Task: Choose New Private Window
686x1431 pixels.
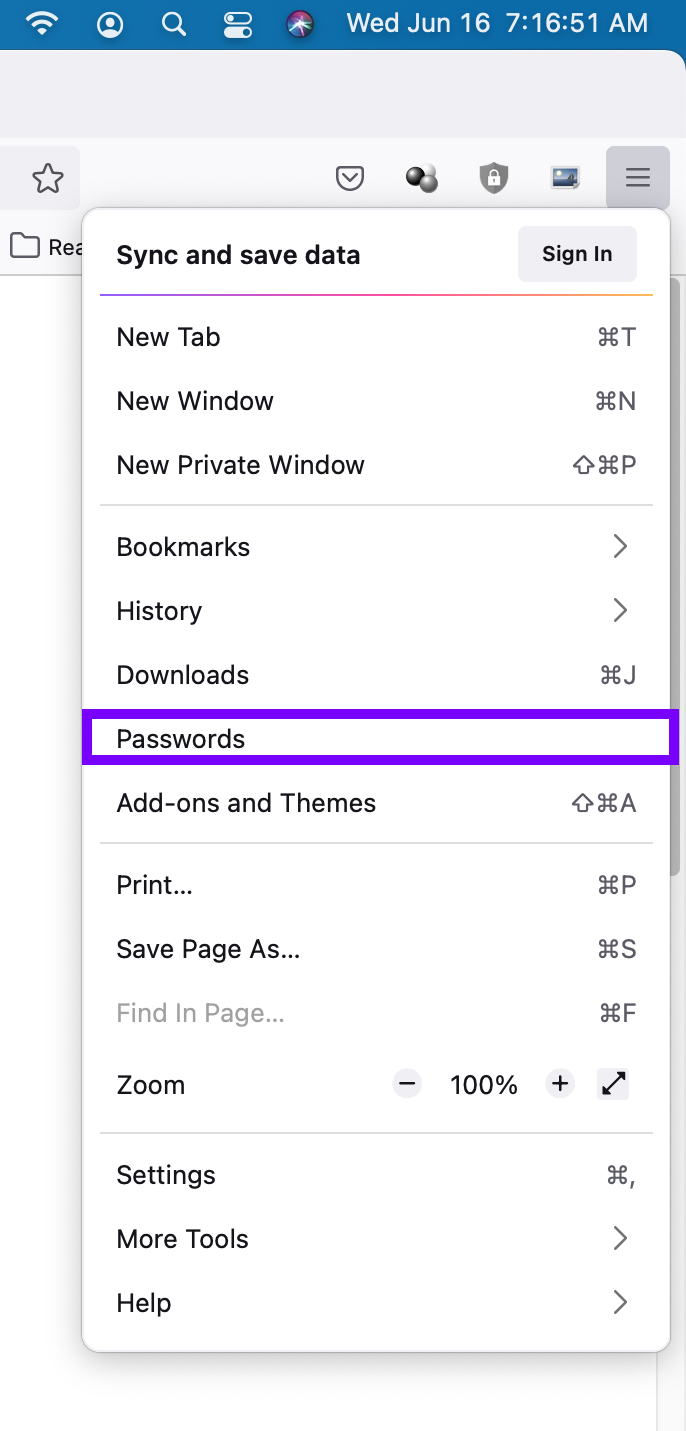Action: 376,465
